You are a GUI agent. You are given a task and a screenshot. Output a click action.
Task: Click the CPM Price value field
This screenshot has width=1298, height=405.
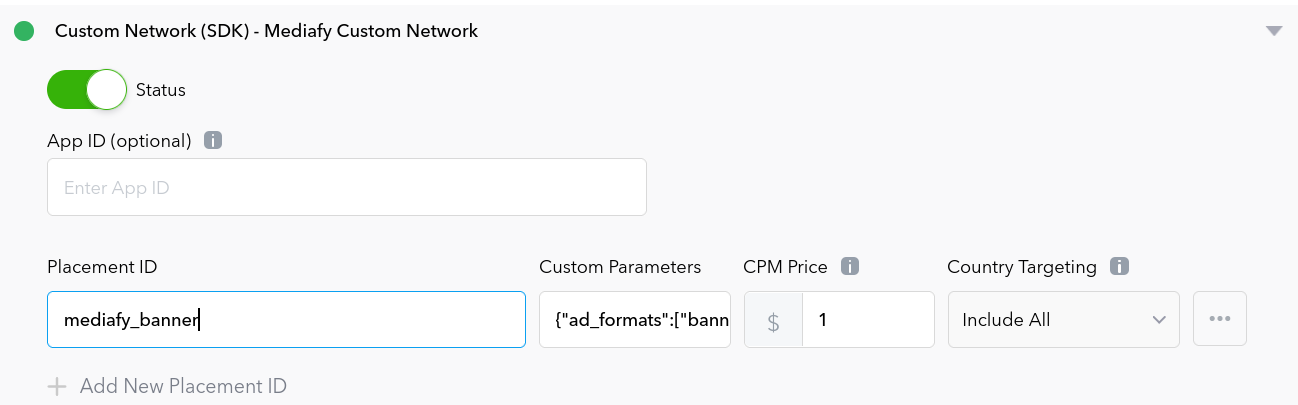[x=867, y=320]
